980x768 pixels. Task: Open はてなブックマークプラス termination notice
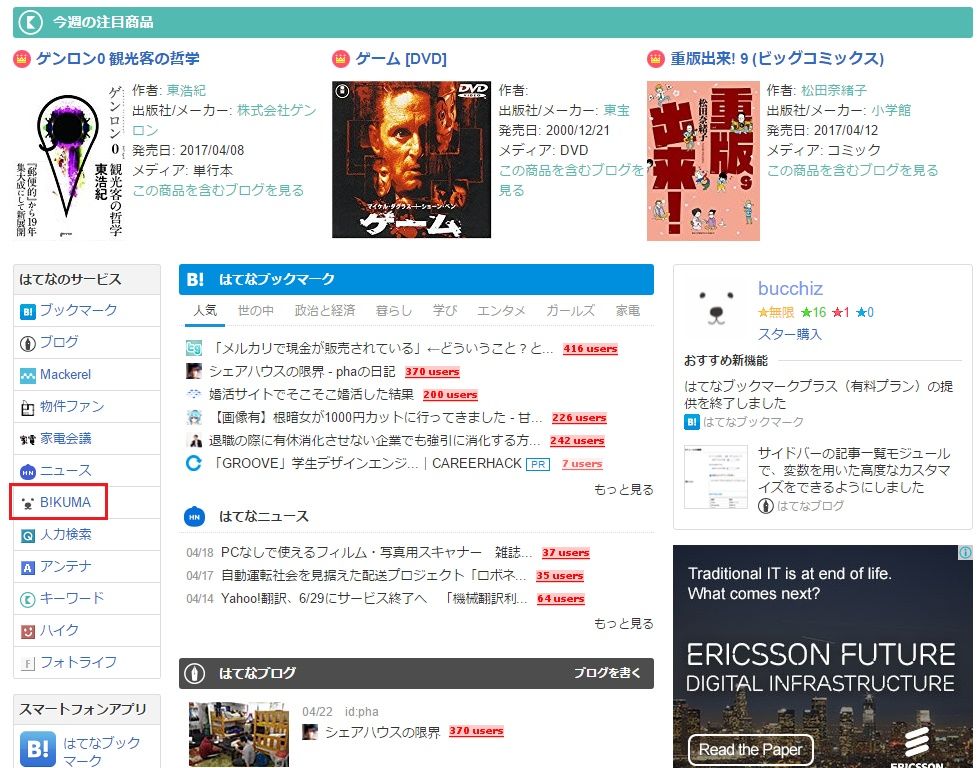[819, 394]
